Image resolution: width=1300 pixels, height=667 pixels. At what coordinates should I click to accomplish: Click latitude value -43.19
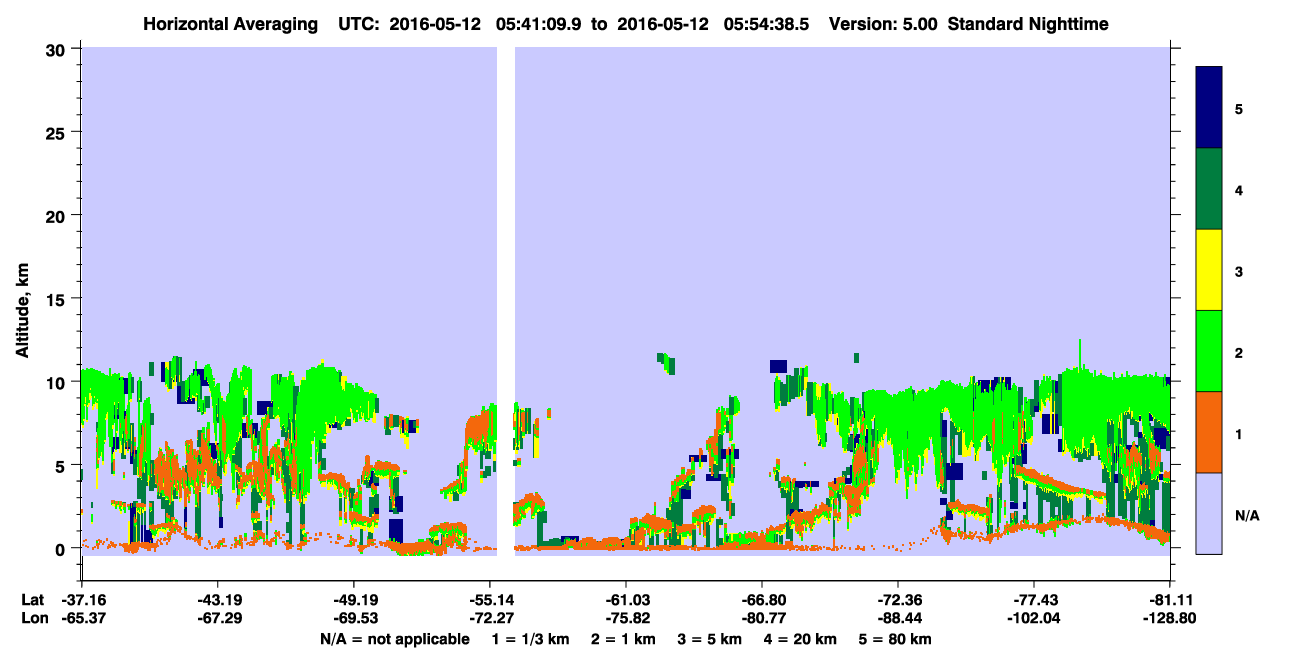coord(217,600)
